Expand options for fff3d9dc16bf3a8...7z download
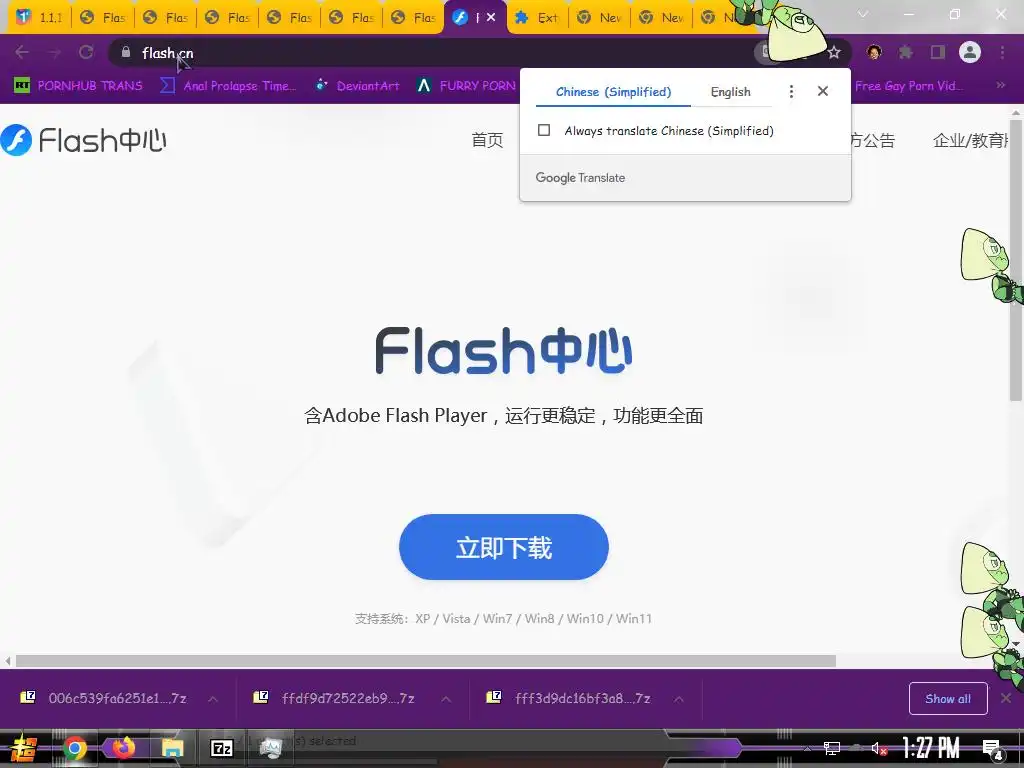Screen dimensions: 1024x768 click(679, 699)
